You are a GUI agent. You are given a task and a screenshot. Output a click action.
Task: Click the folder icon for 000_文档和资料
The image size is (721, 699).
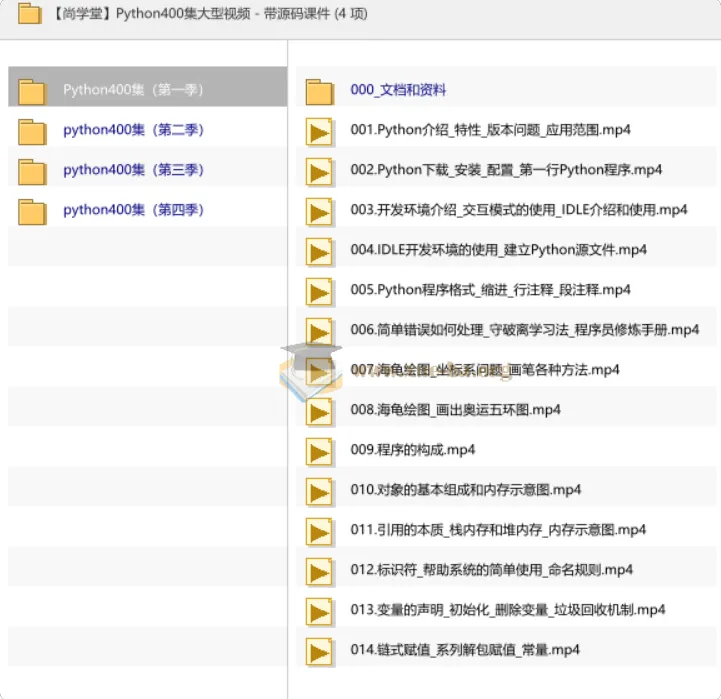pyautogui.click(x=320, y=92)
